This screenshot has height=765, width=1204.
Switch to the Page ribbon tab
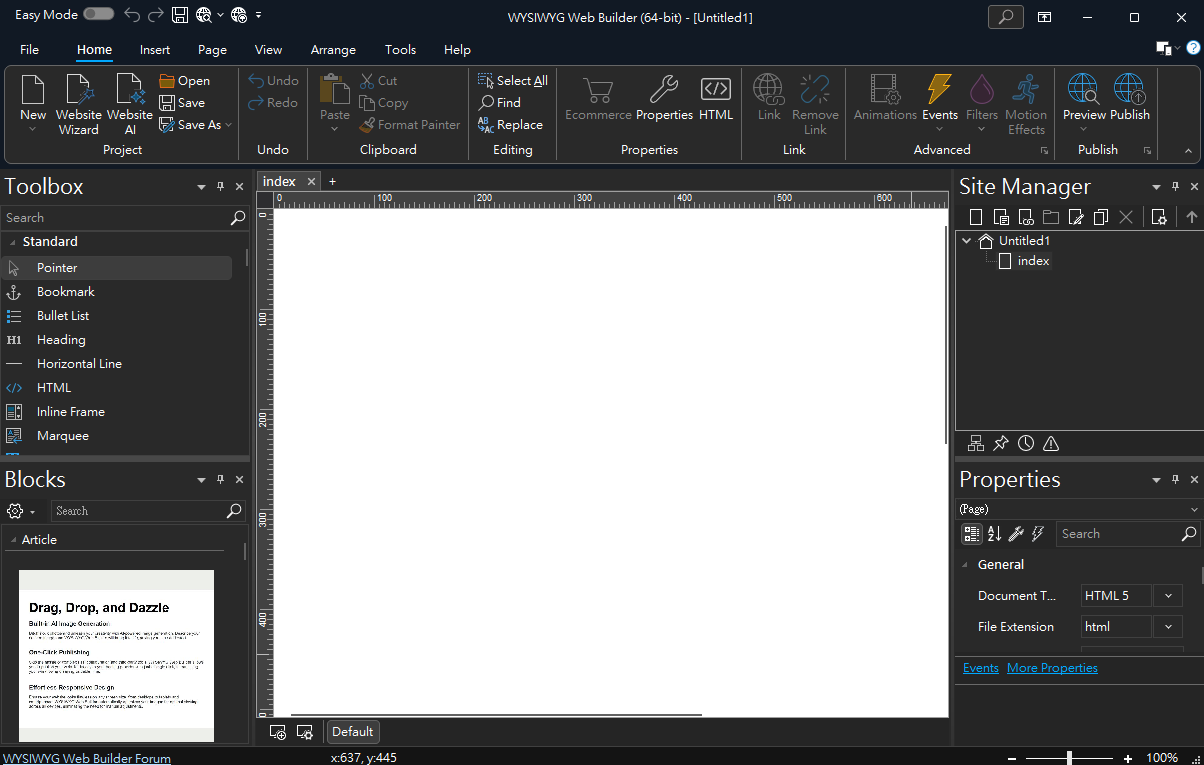[212, 50]
